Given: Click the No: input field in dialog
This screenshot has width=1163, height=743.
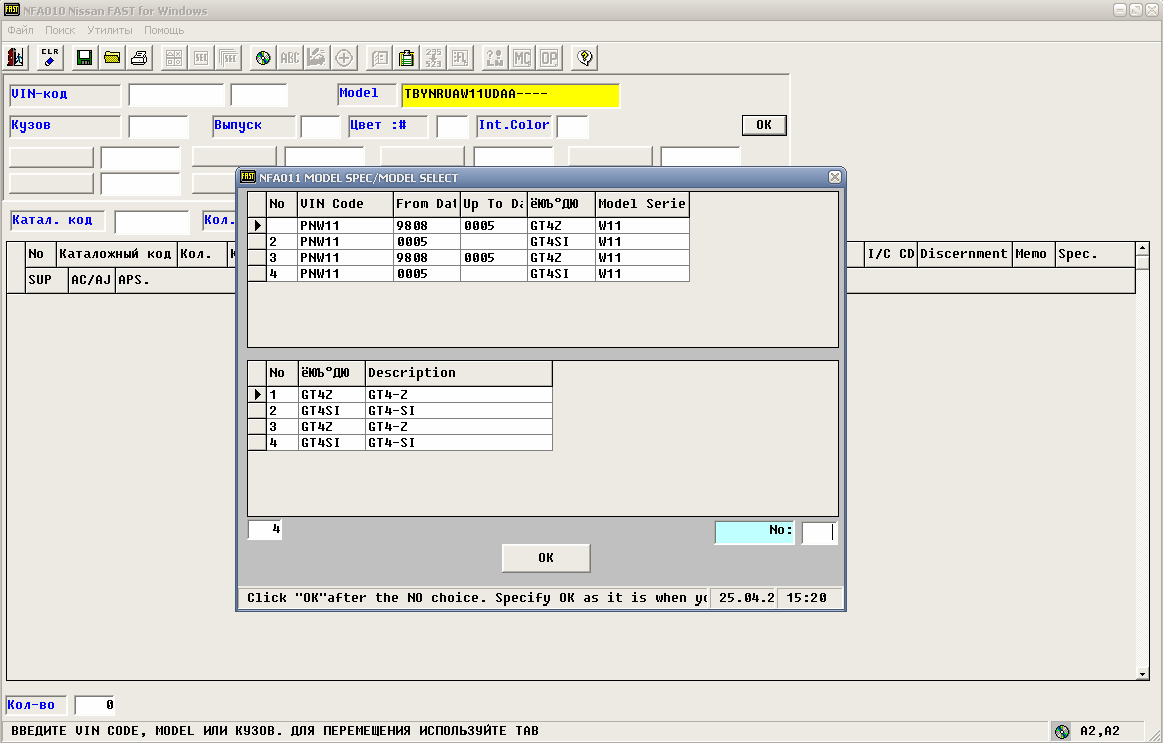Looking at the screenshot, I should [x=819, y=532].
